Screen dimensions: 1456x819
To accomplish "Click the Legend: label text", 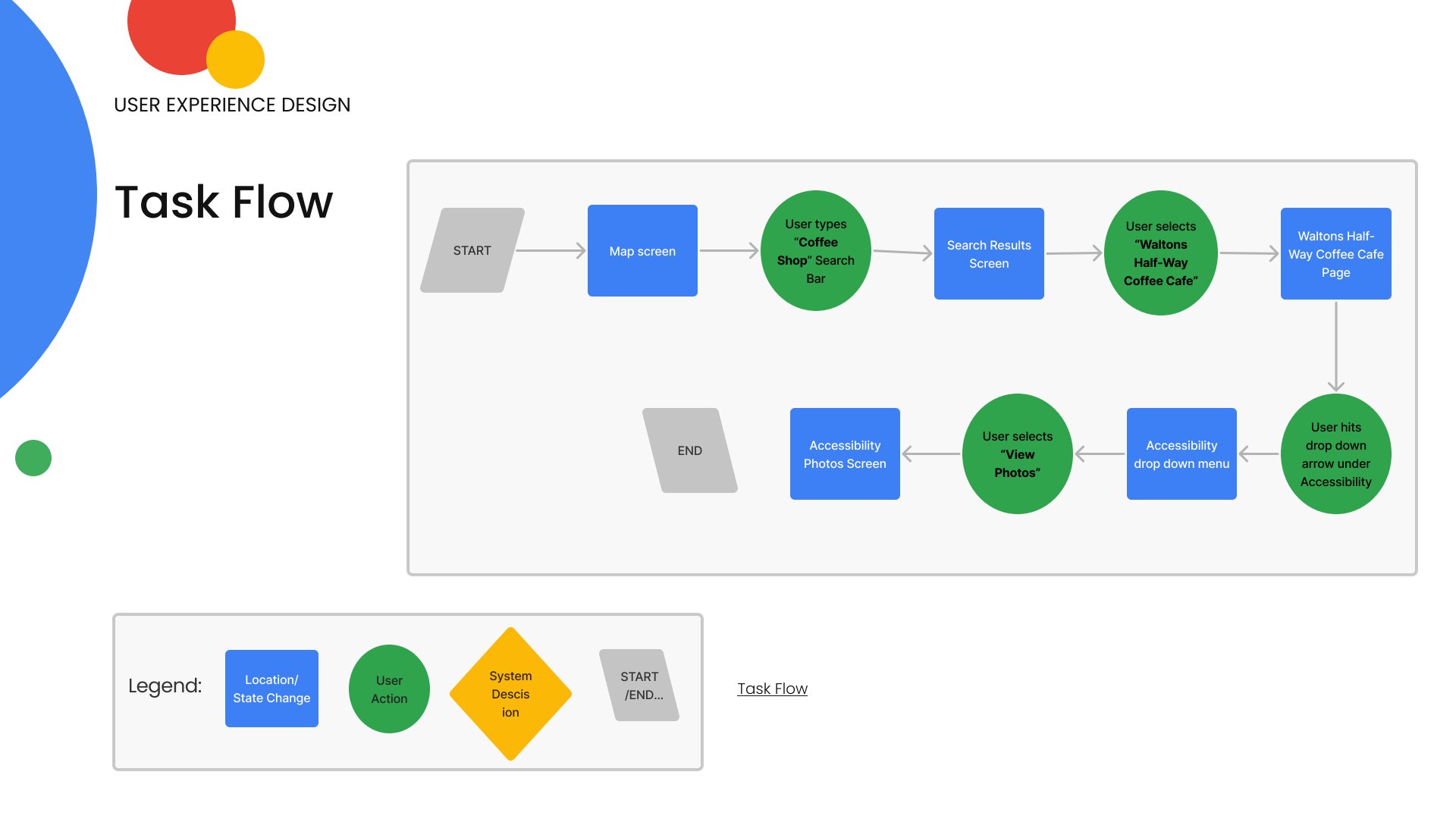I will (x=165, y=686).
